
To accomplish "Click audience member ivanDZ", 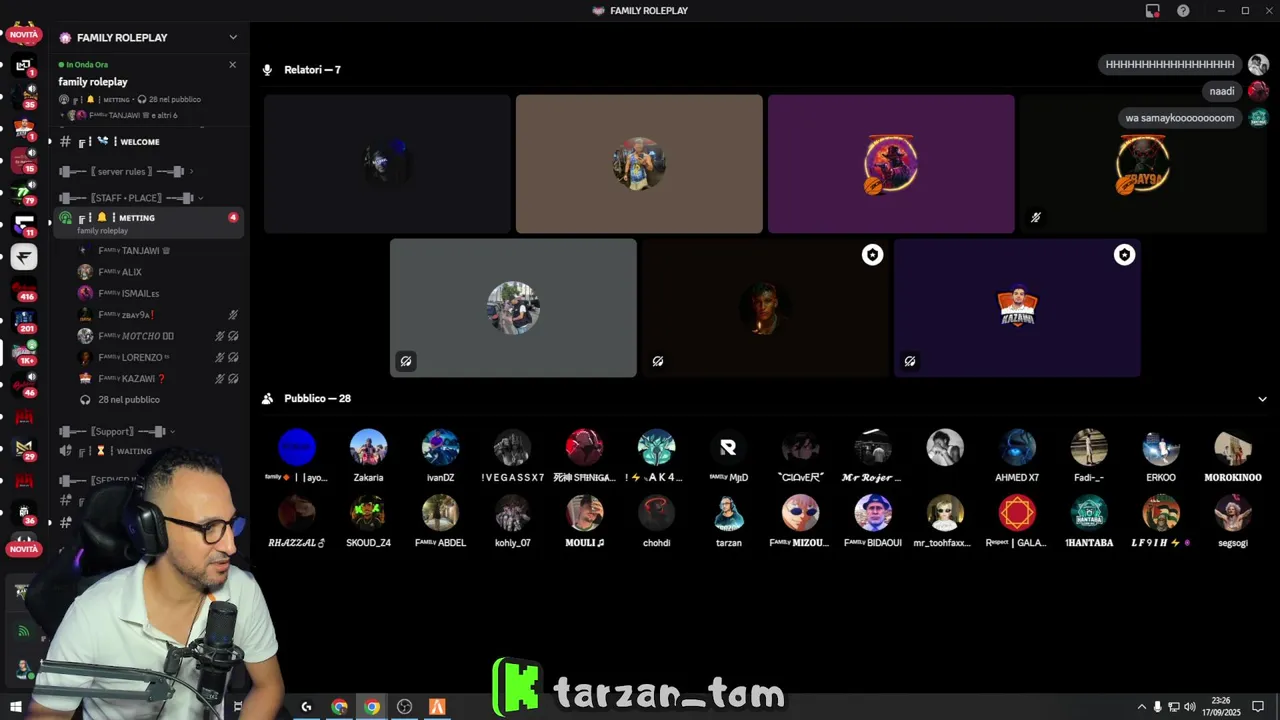I will (440, 455).
